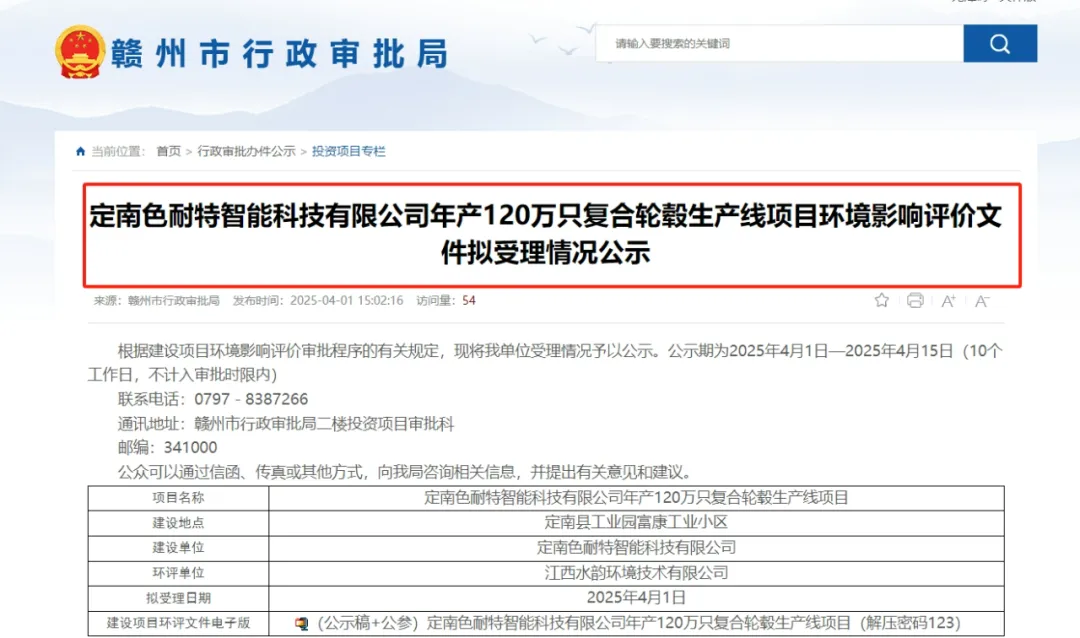The width and height of the screenshot is (1080, 638).
Task: Click the project name value in 项目名称 row
Action: tap(636, 497)
